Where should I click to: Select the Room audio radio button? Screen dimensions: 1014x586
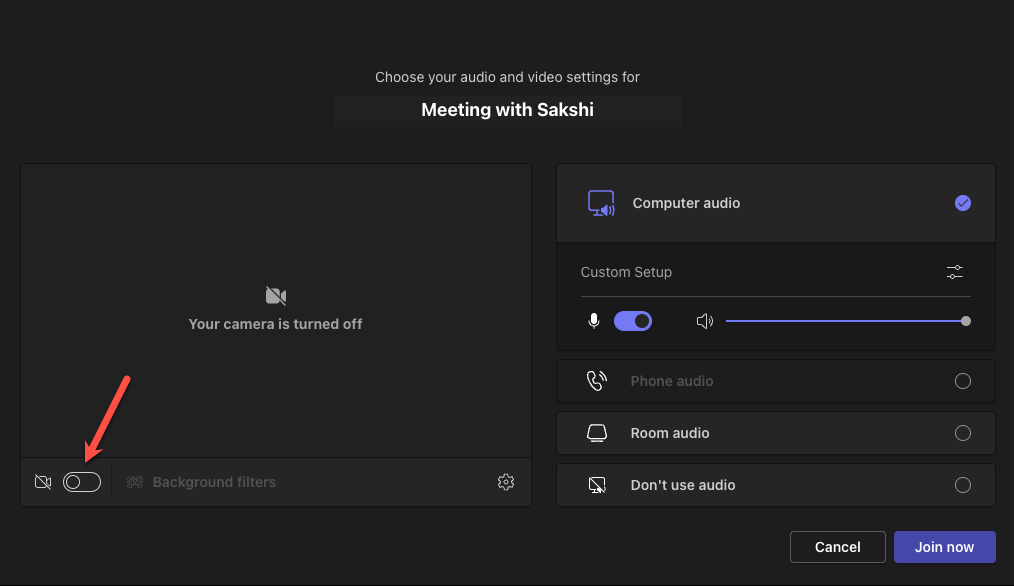click(x=962, y=432)
